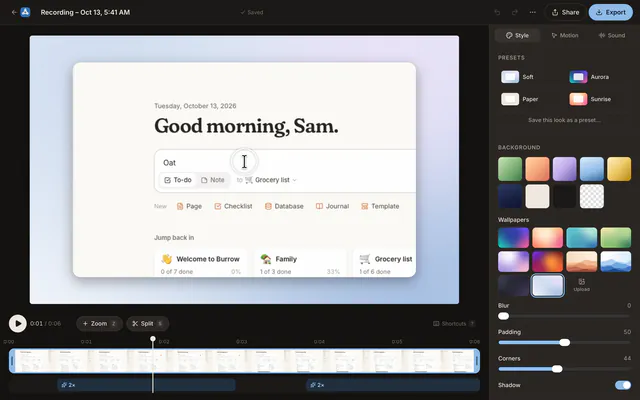
Task: Open the Shortcuts help
Action: [x=454, y=324]
